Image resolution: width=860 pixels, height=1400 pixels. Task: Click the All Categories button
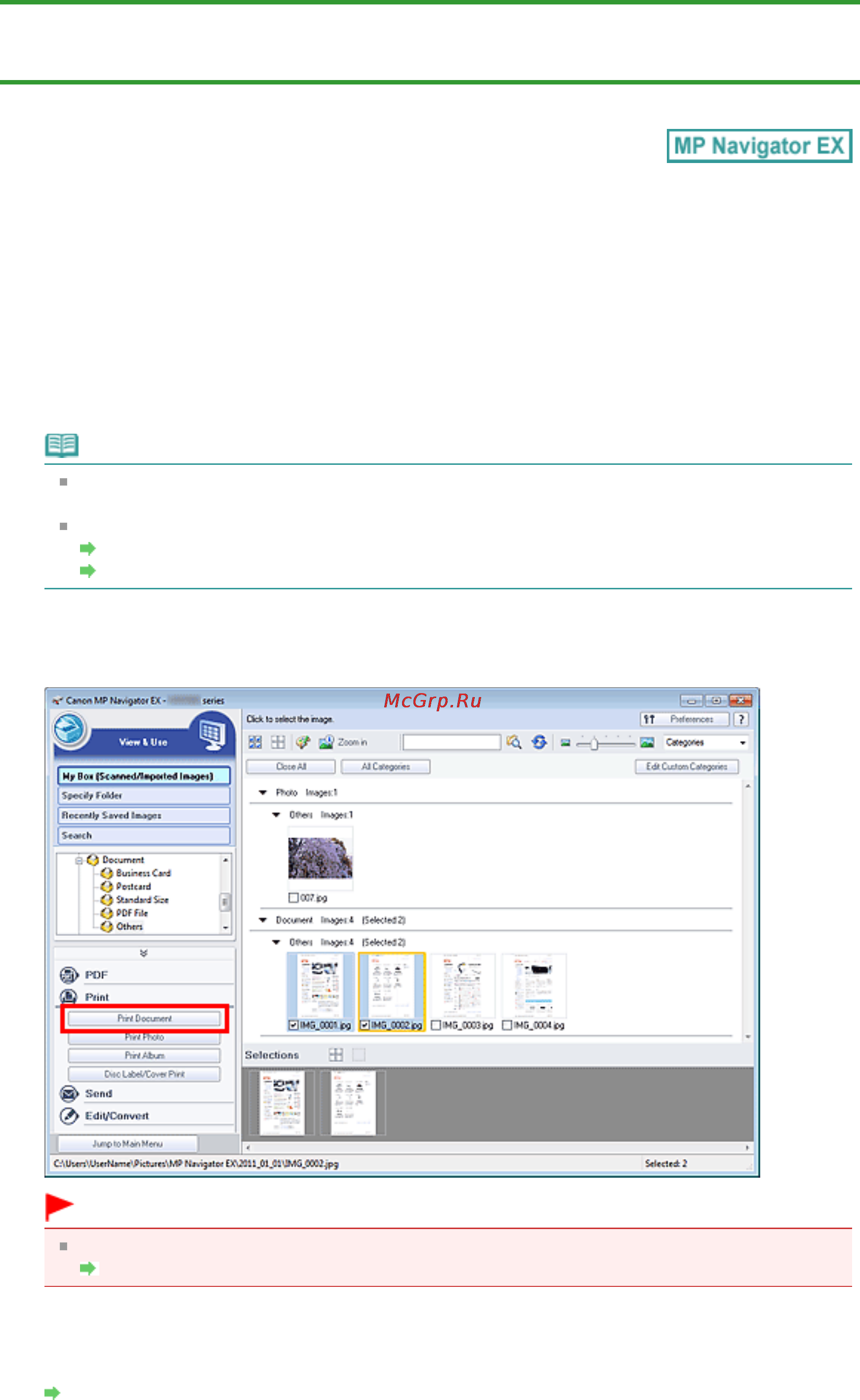(x=386, y=767)
